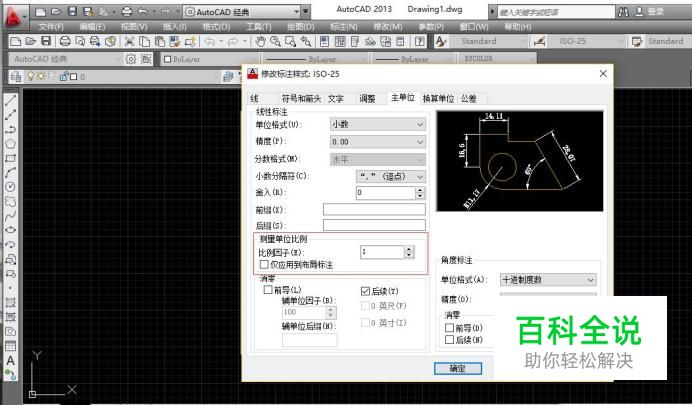Switch to the 调整 tab

(367, 98)
